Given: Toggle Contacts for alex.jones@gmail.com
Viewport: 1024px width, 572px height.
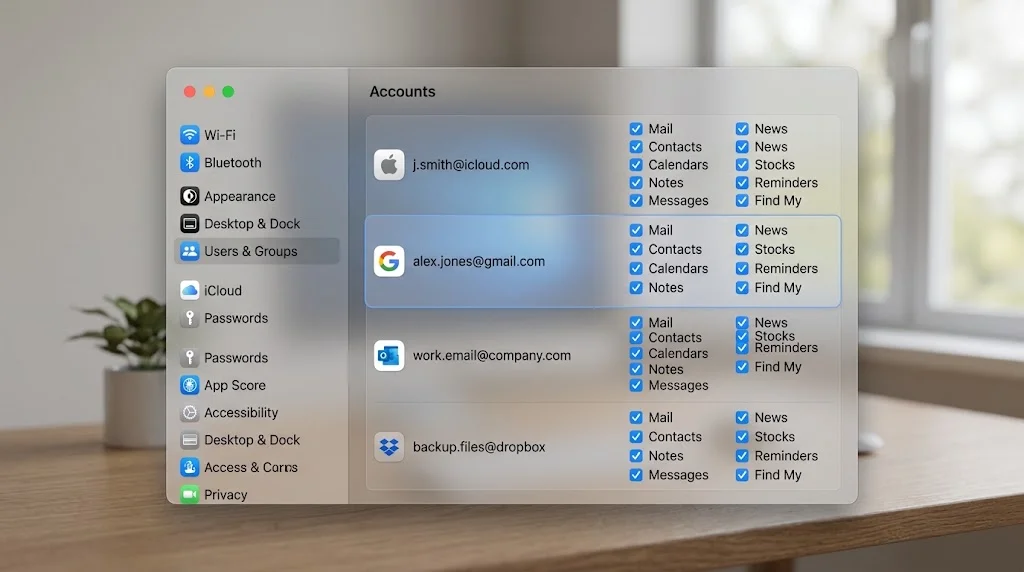Looking at the screenshot, I should click(x=636, y=249).
